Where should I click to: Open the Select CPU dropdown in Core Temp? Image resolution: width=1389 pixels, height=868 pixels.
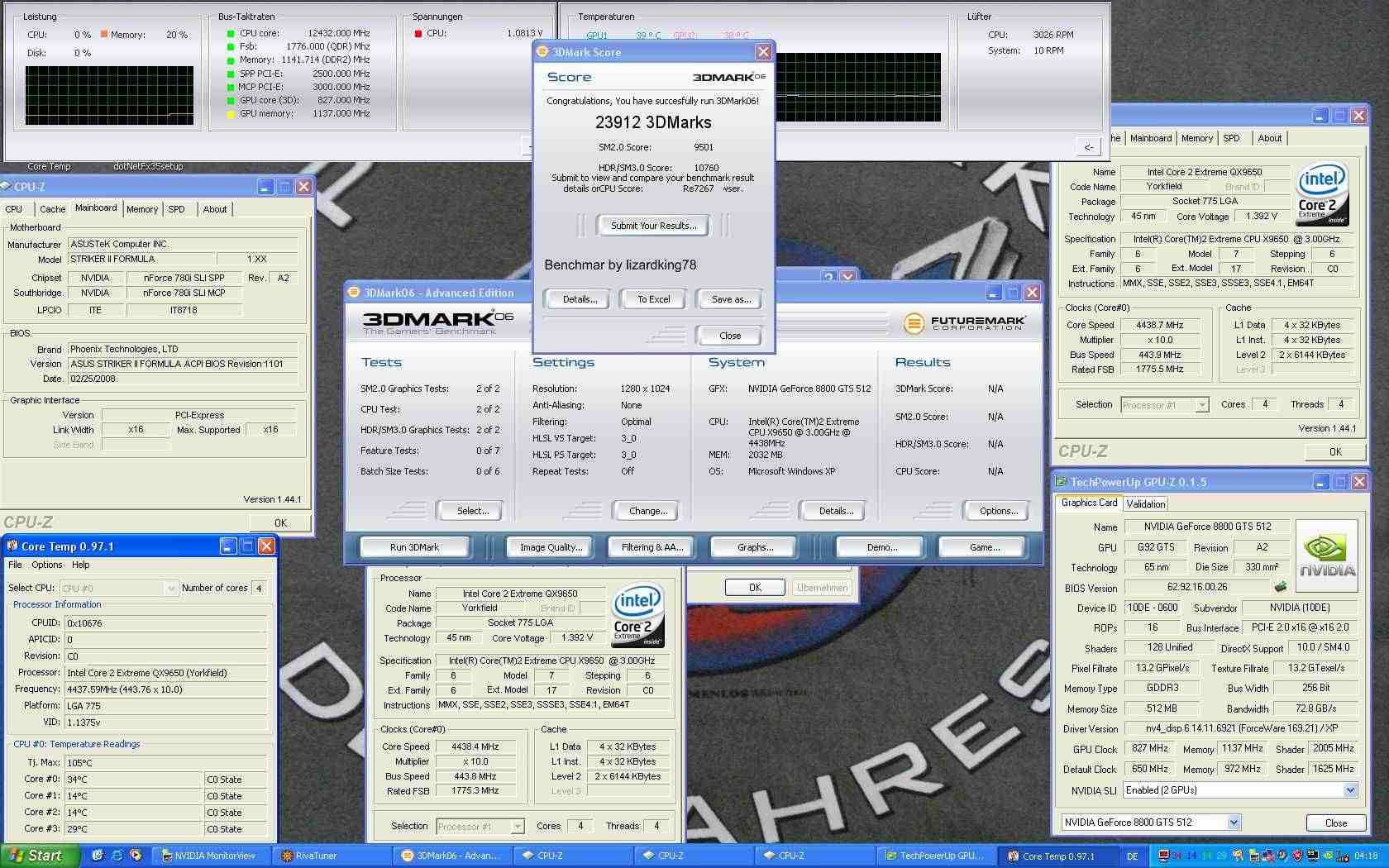tap(171, 588)
